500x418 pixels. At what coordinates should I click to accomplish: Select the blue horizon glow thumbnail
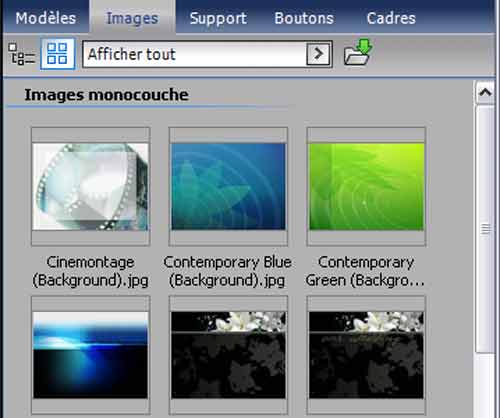[91, 355]
